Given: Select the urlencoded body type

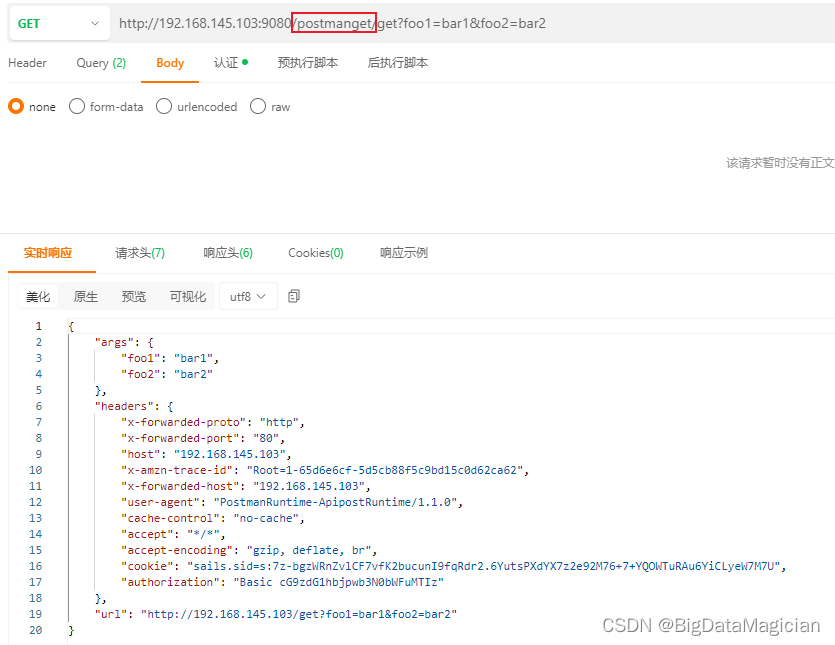Looking at the screenshot, I should point(196,107).
